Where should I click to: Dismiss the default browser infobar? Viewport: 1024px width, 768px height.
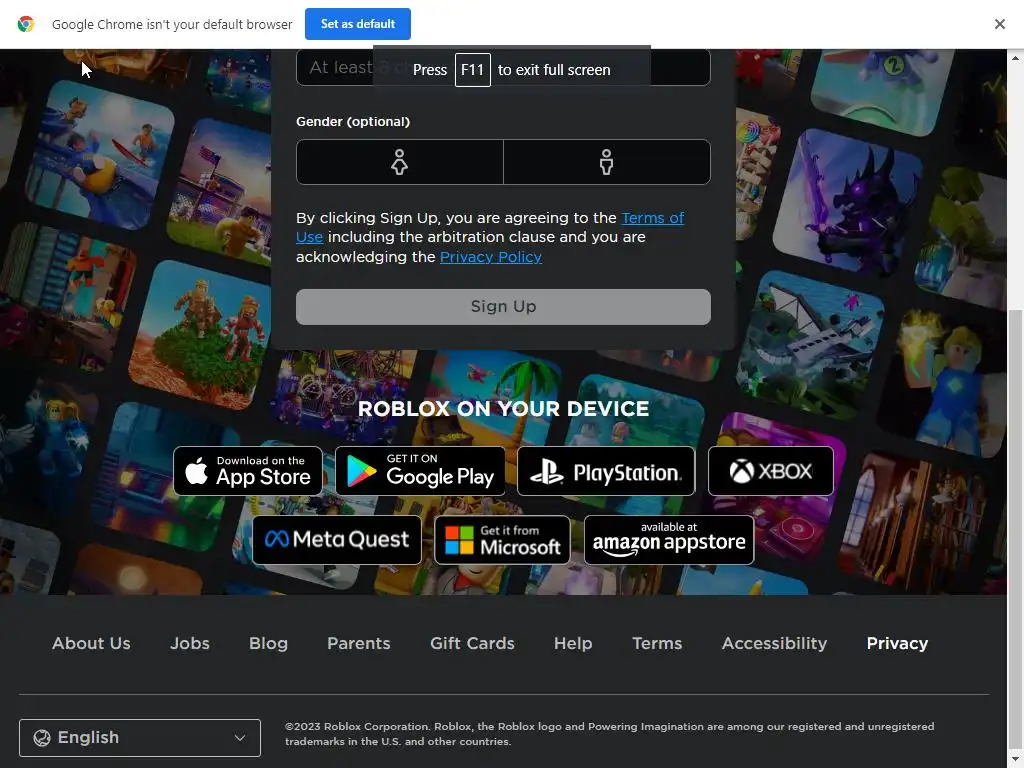coord(999,24)
